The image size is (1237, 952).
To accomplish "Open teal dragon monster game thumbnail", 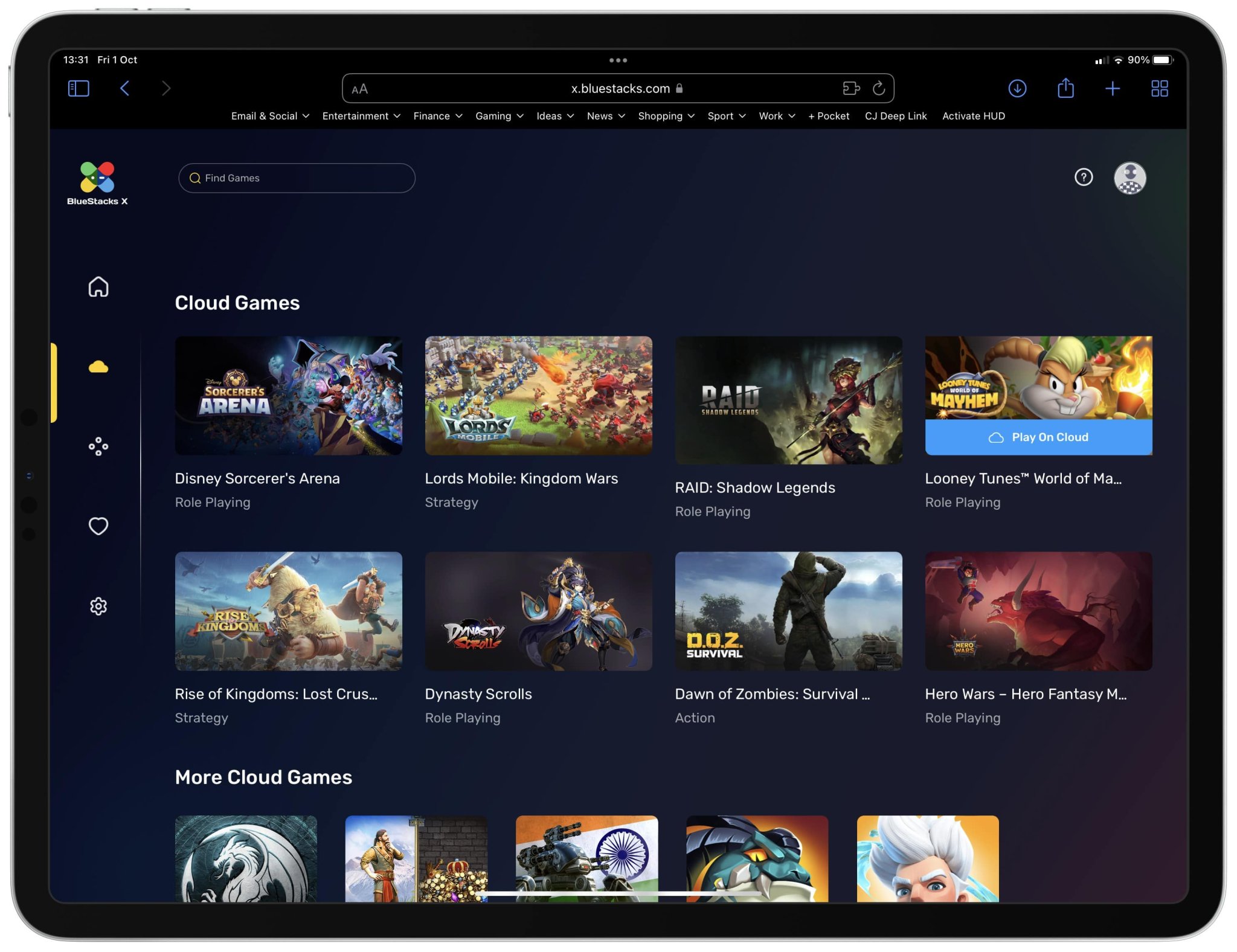I will point(757,858).
